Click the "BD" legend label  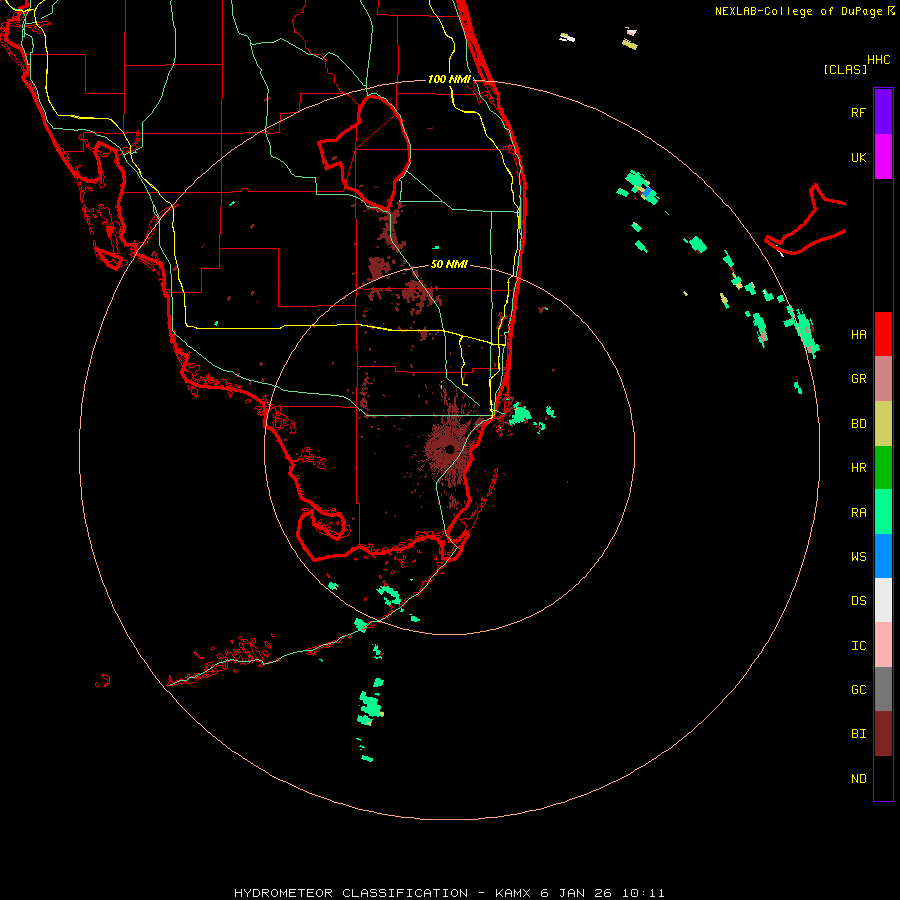point(858,424)
